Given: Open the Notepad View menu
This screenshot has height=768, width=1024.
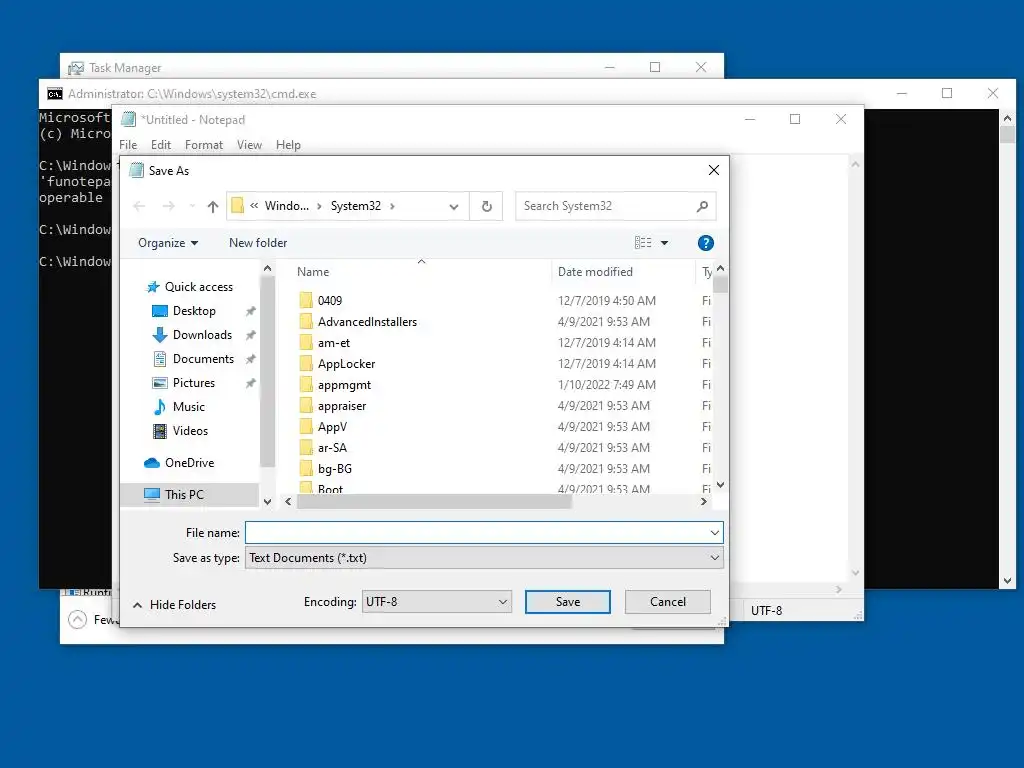Looking at the screenshot, I should point(249,145).
